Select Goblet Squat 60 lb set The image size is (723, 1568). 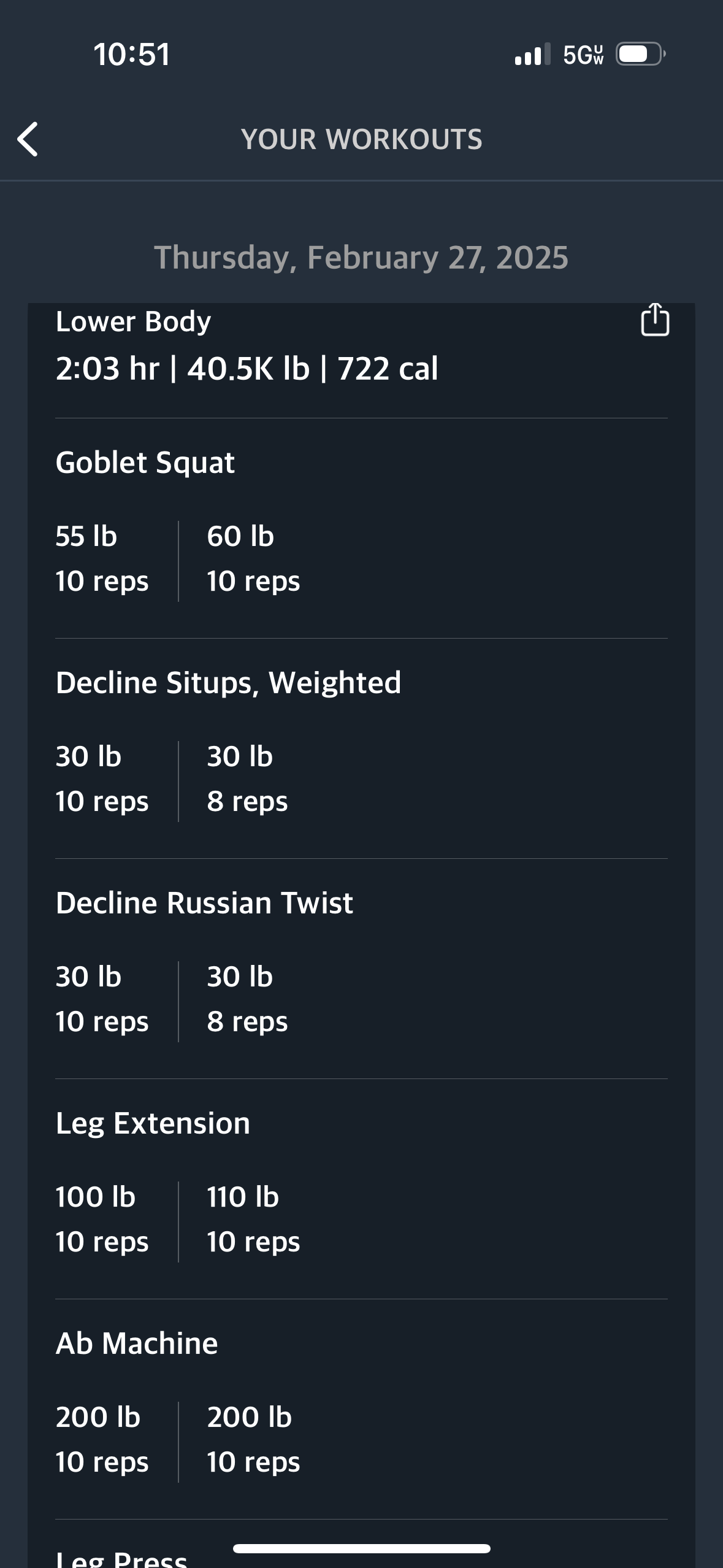[253, 558]
